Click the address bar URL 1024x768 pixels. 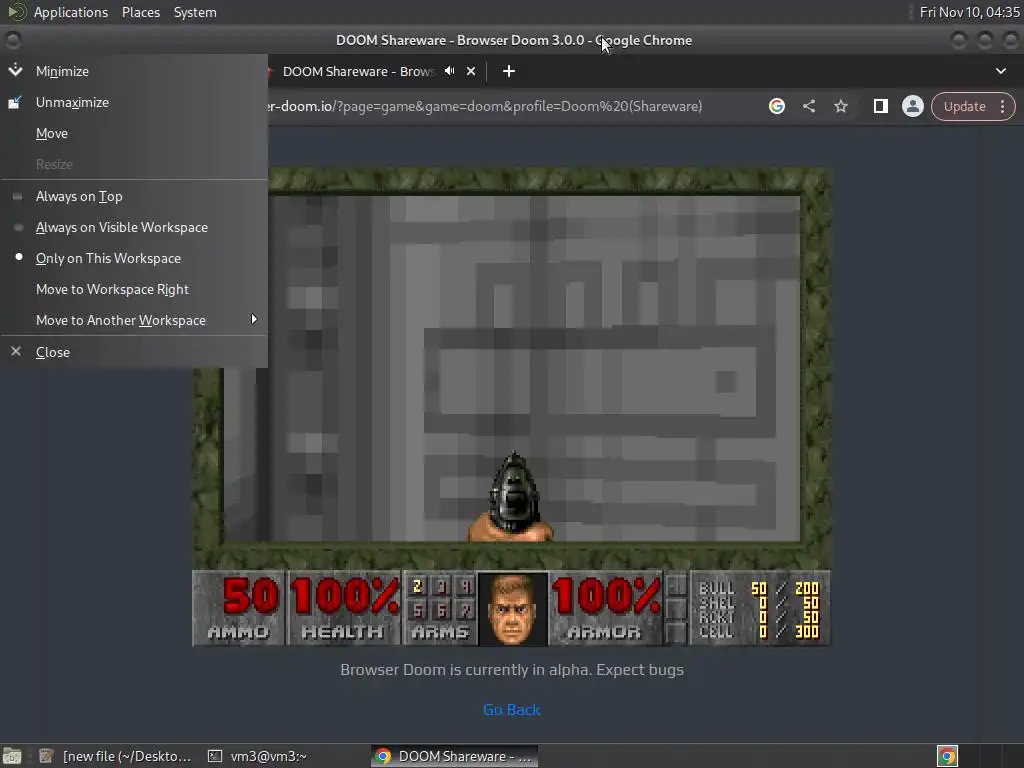point(485,106)
